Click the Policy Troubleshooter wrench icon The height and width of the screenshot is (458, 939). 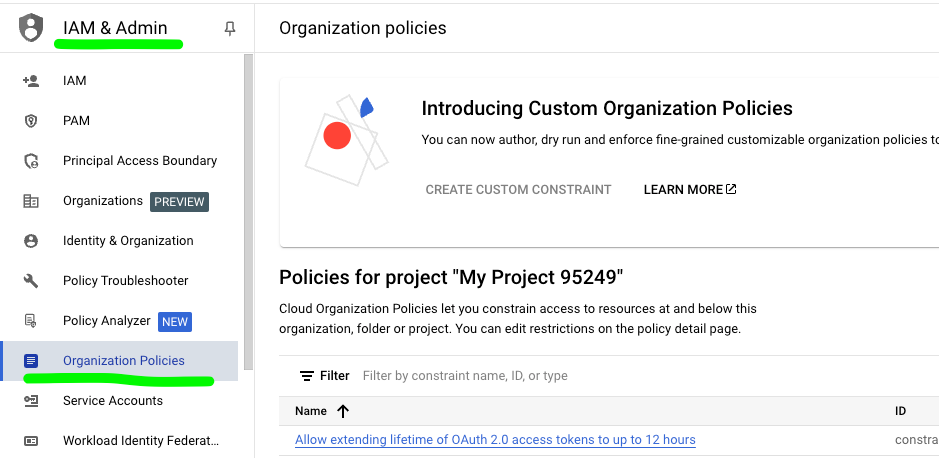[31, 281]
